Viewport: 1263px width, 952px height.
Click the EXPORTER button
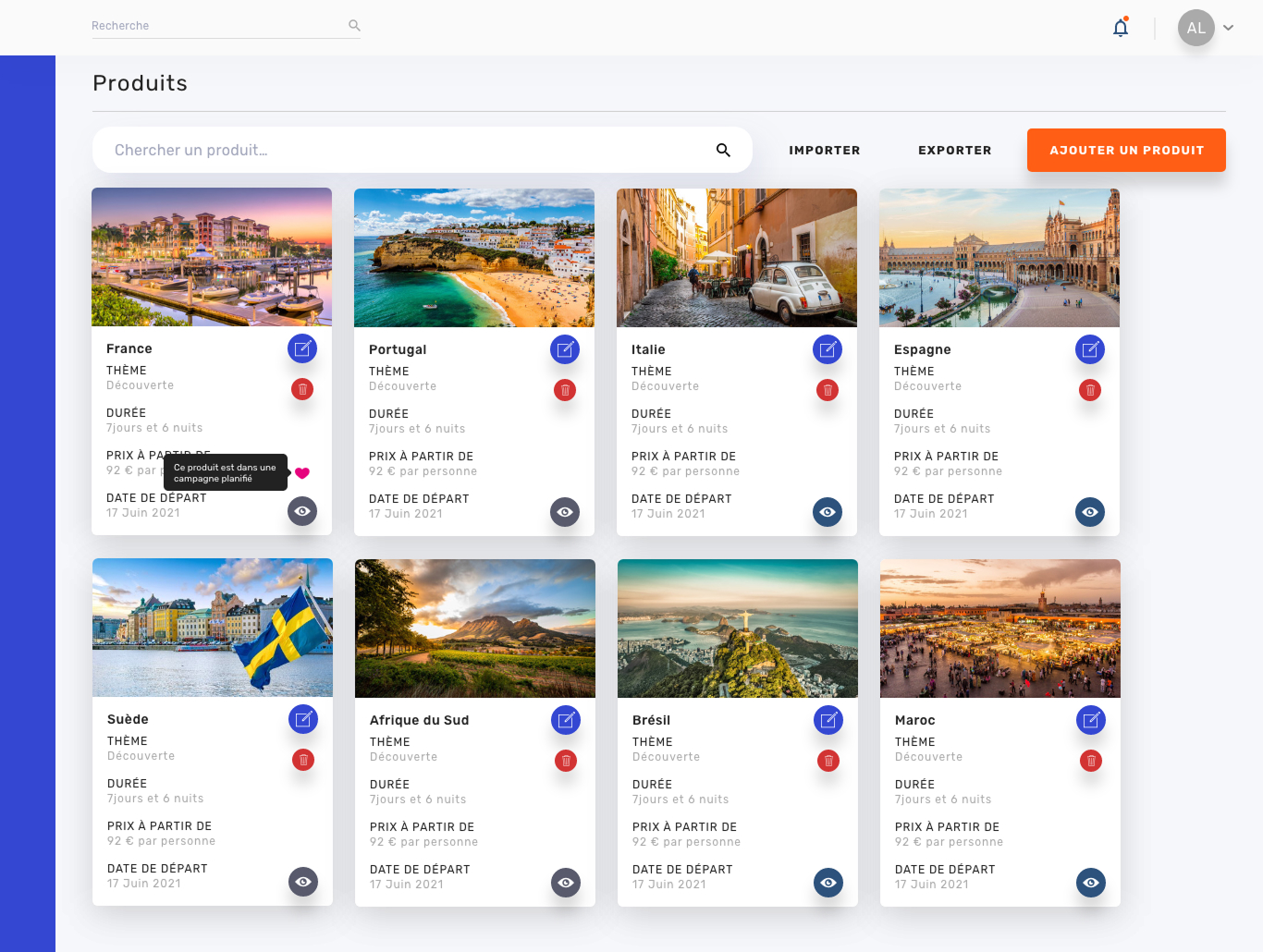tap(954, 150)
